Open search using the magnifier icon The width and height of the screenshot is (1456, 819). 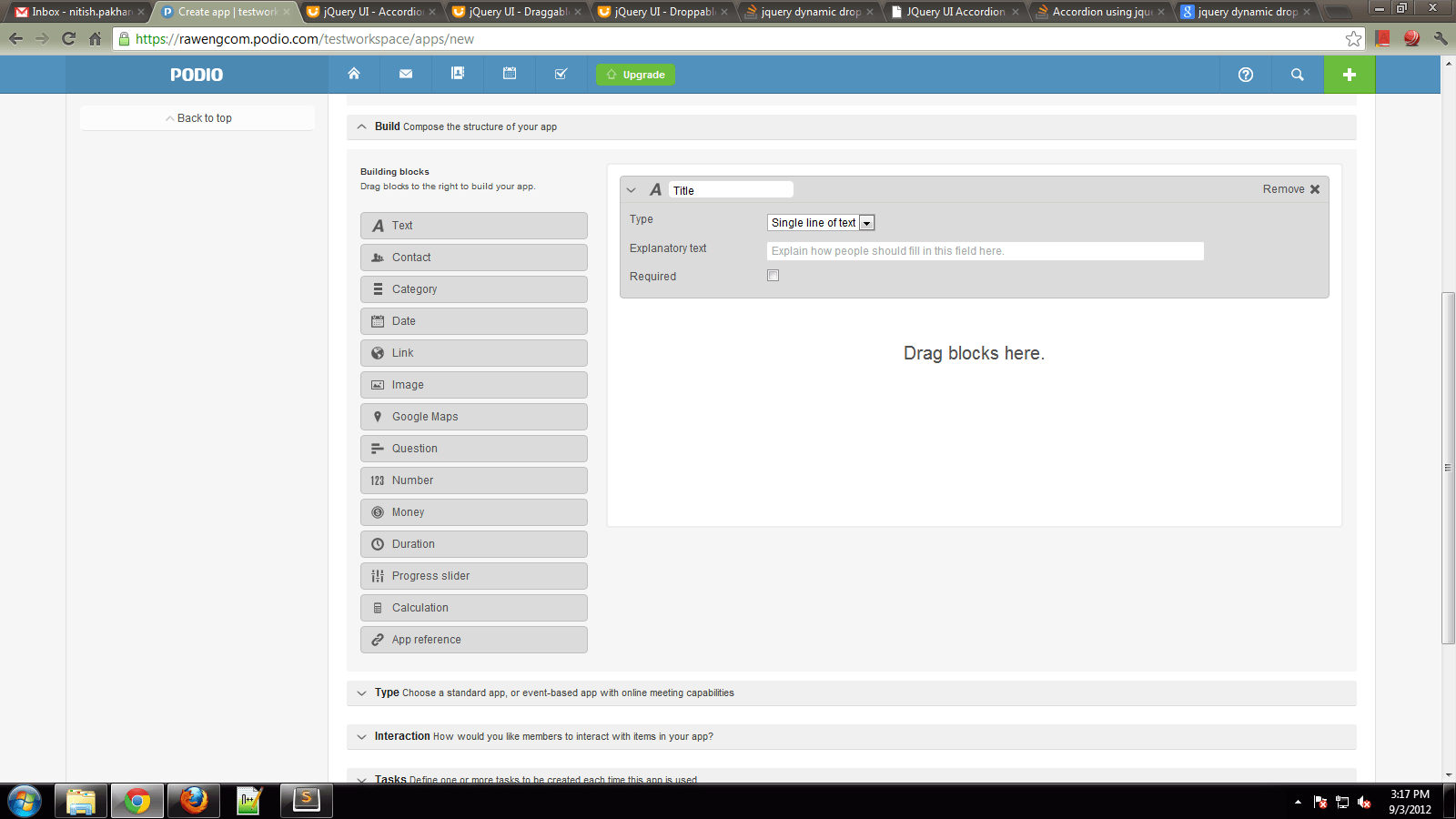point(1297,75)
